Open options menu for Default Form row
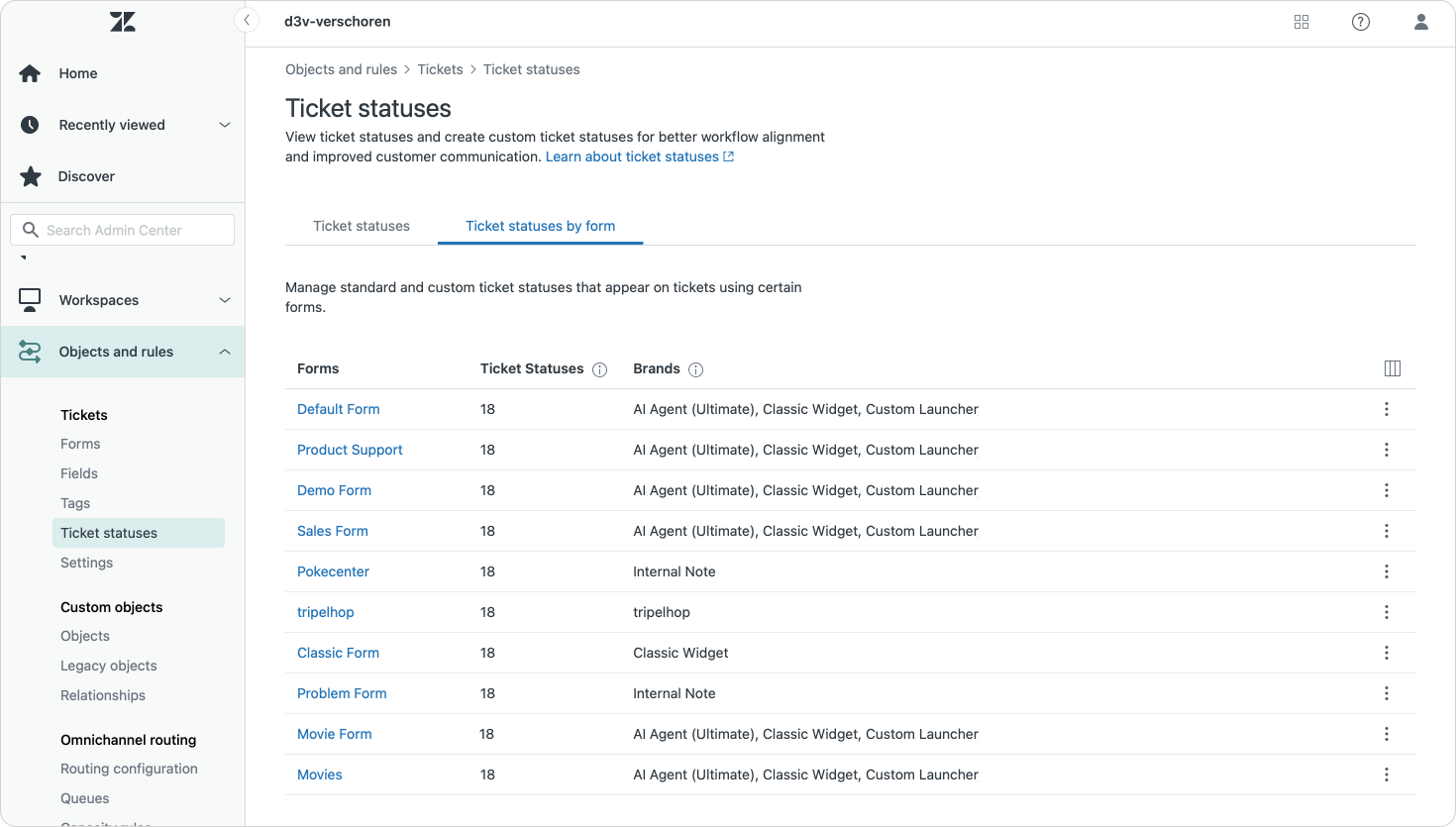Screen dimensions: 1456x827 point(1386,409)
